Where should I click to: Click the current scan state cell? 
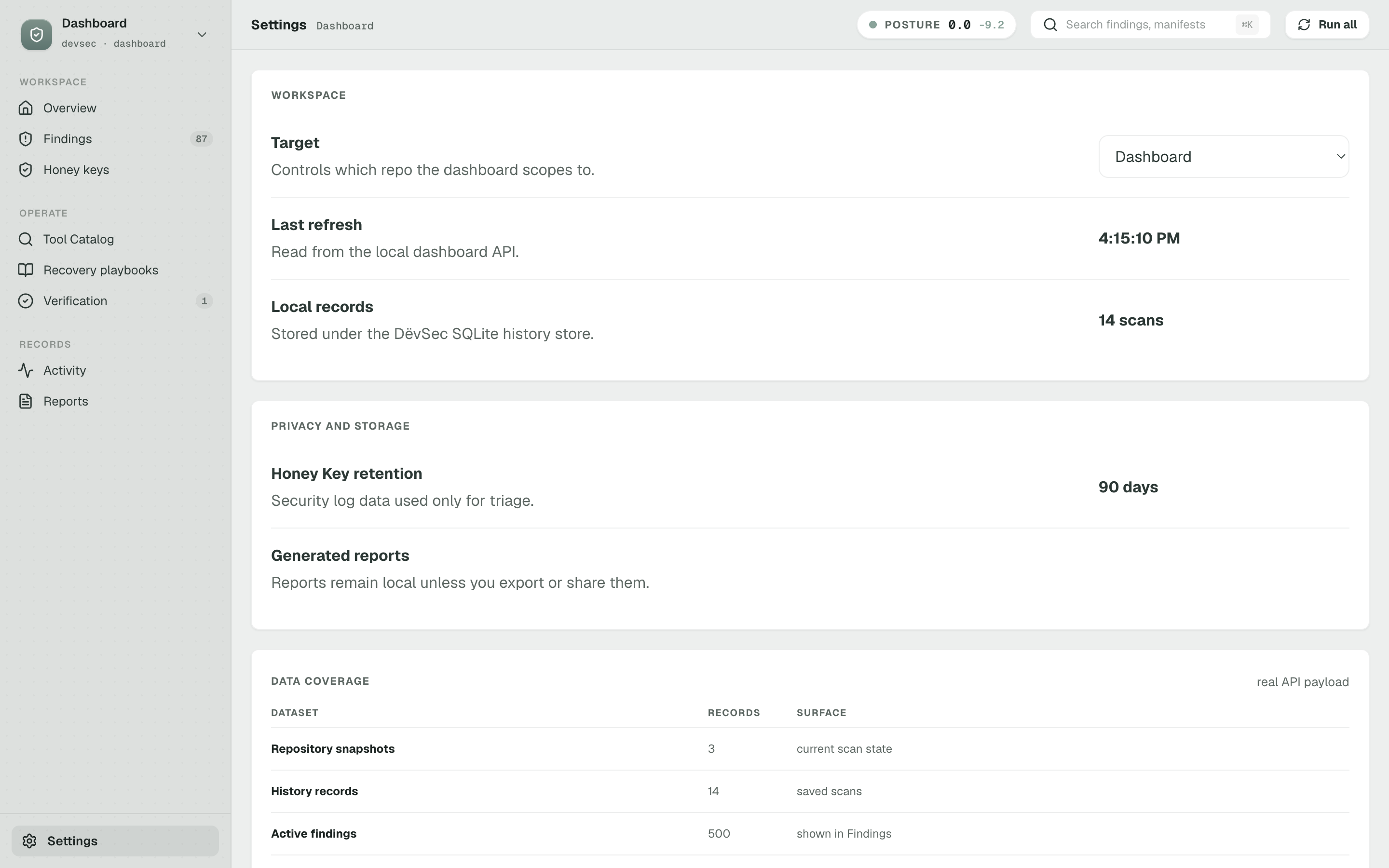(844, 749)
